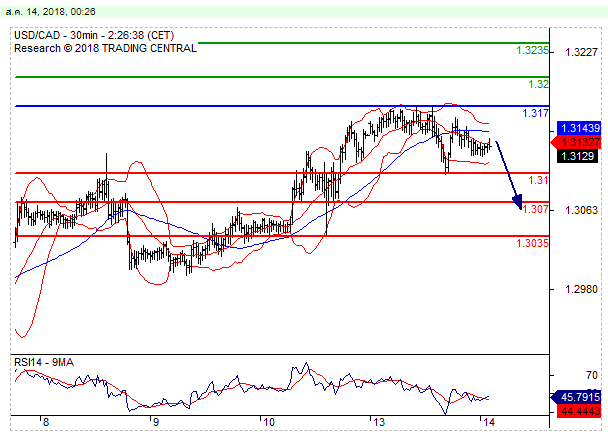Click date label 9 on time axis
This screenshot has width=608, height=436.
[x=155, y=422]
